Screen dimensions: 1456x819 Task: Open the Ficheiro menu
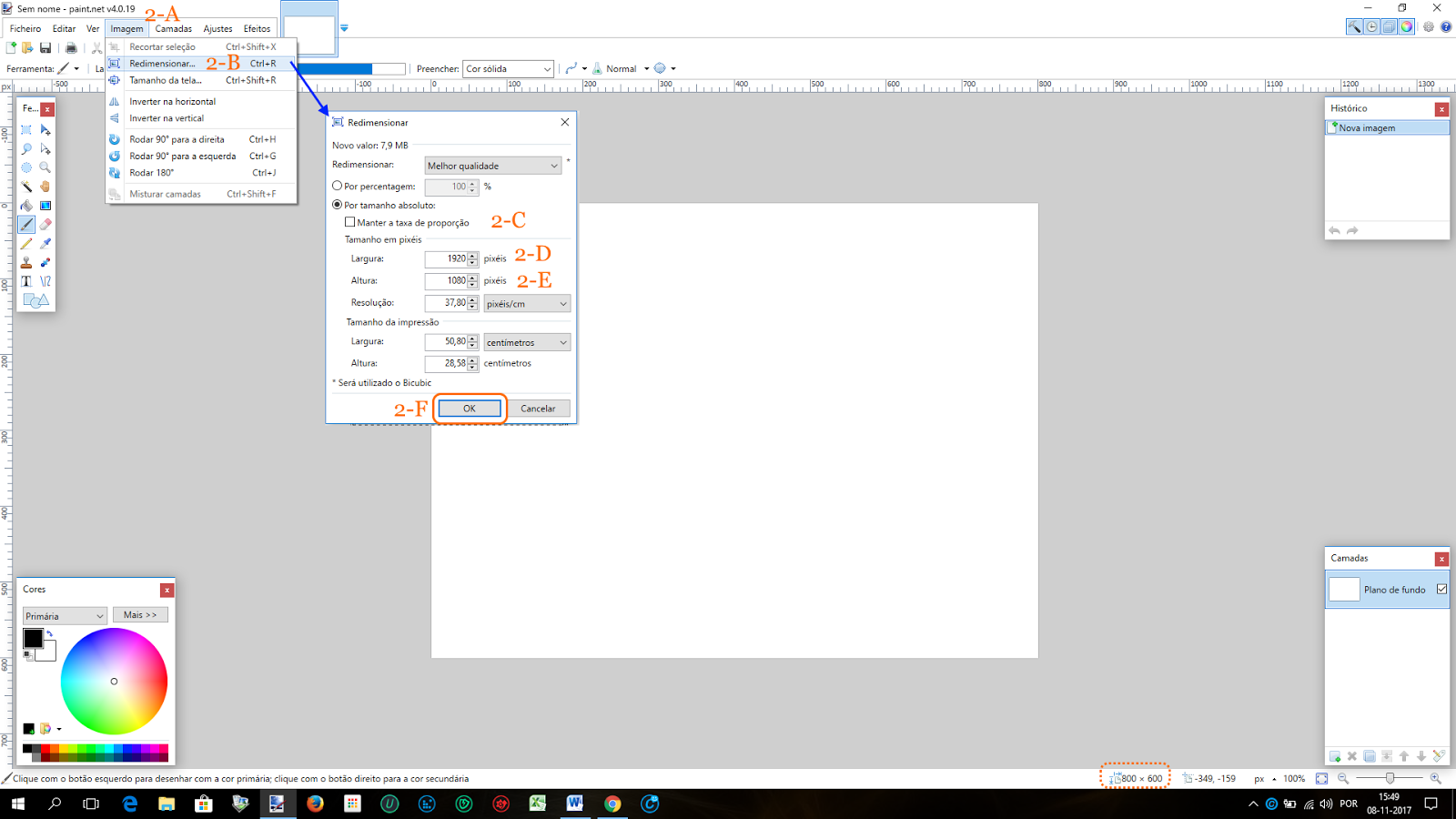tap(25, 28)
